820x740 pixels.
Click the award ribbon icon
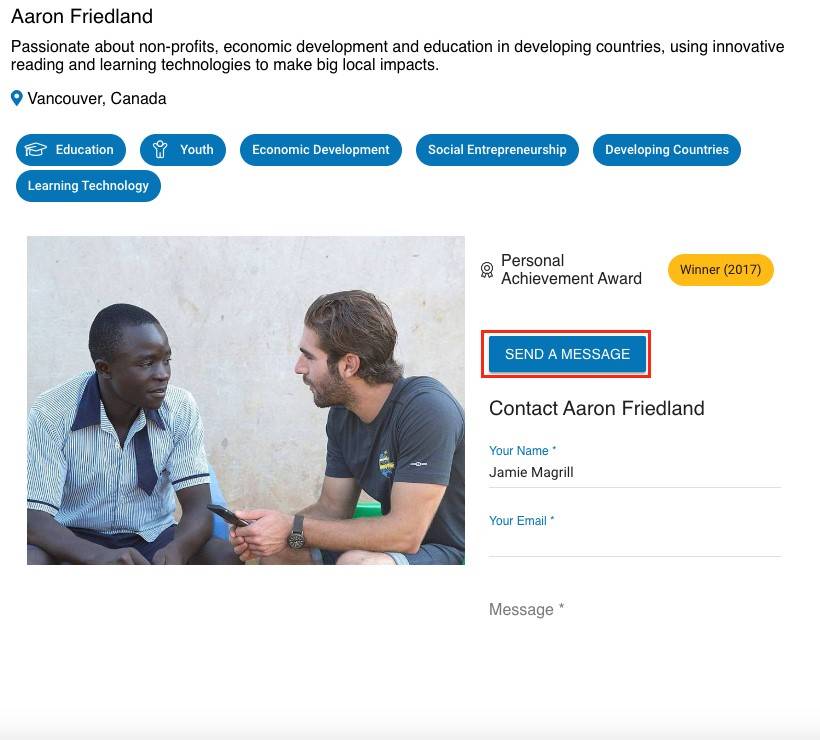click(x=487, y=270)
